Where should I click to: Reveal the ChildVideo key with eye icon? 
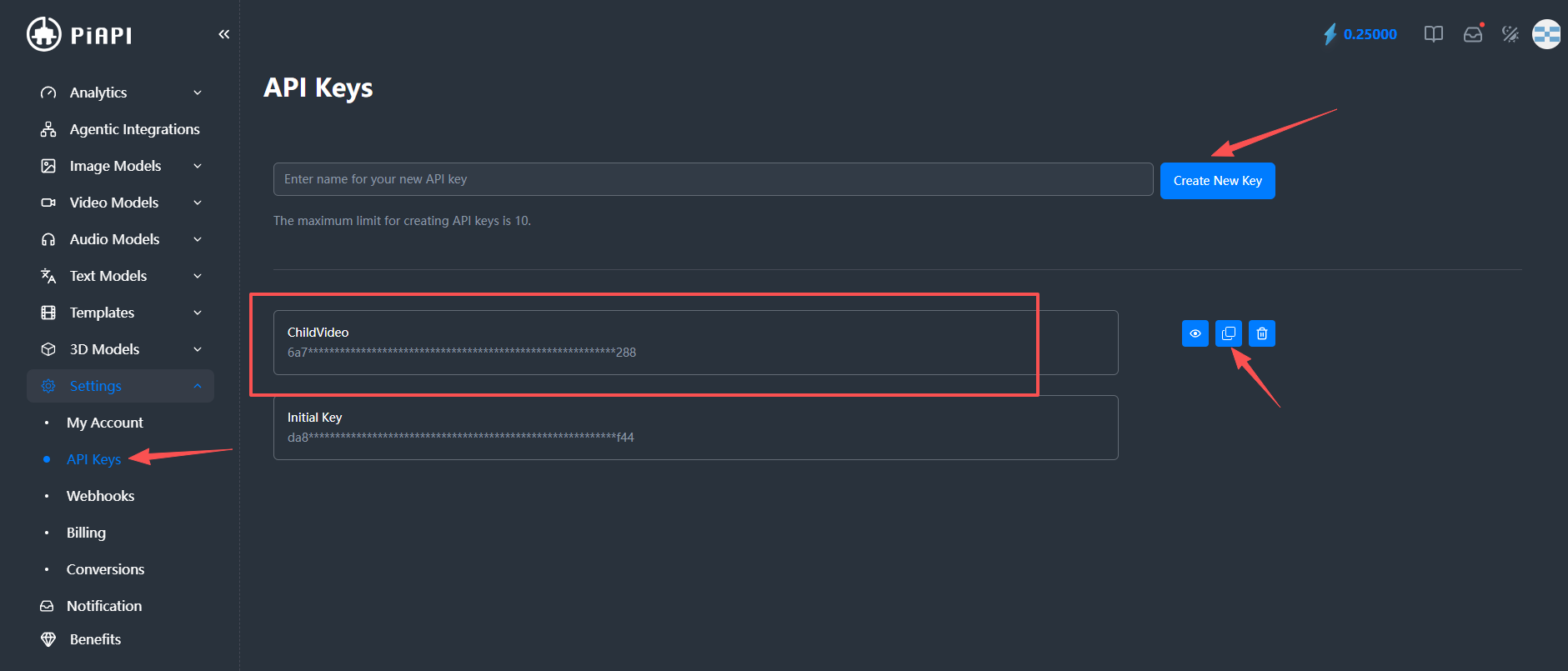pyautogui.click(x=1195, y=333)
